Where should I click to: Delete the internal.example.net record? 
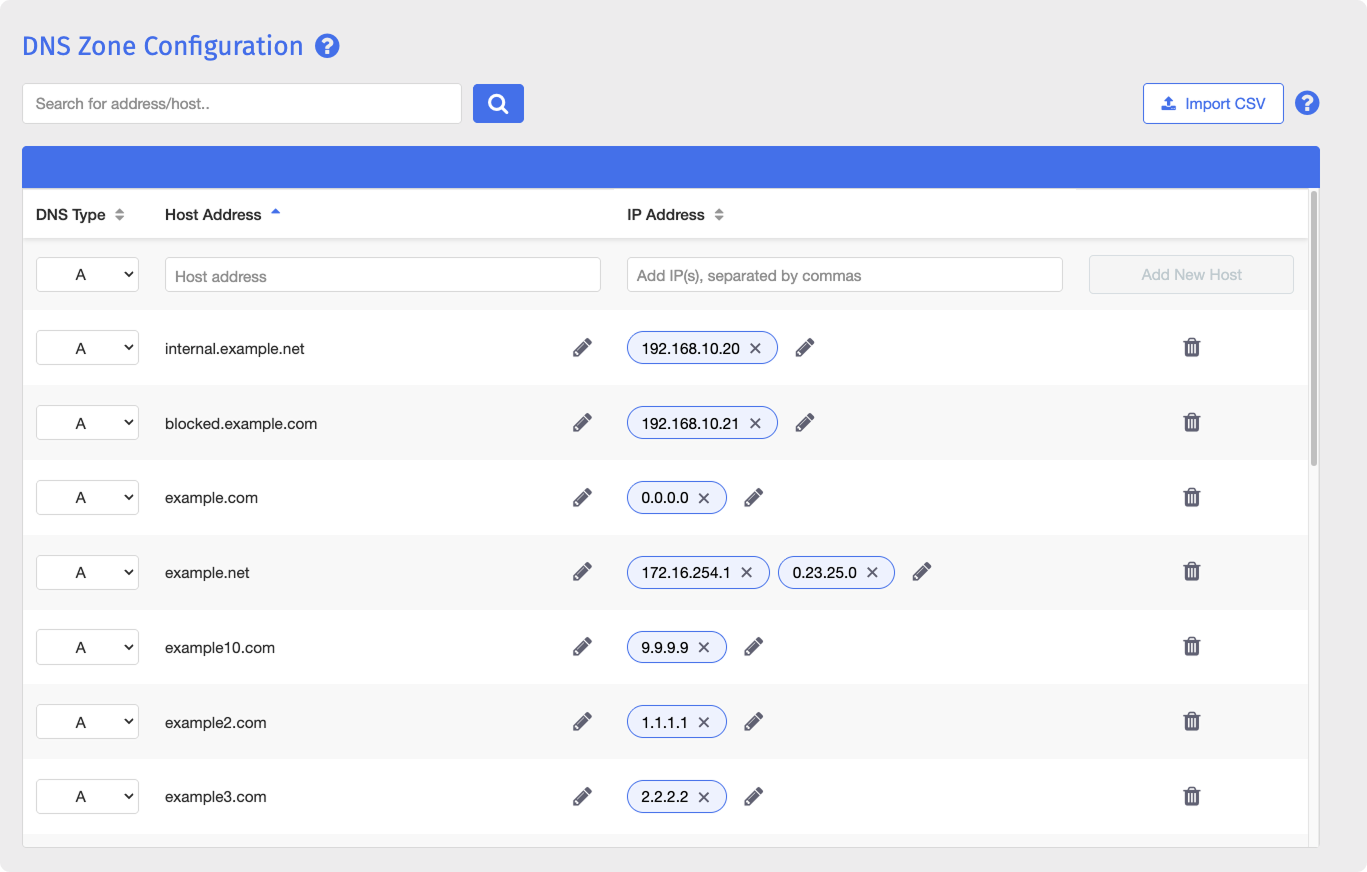tap(1192, 347)
